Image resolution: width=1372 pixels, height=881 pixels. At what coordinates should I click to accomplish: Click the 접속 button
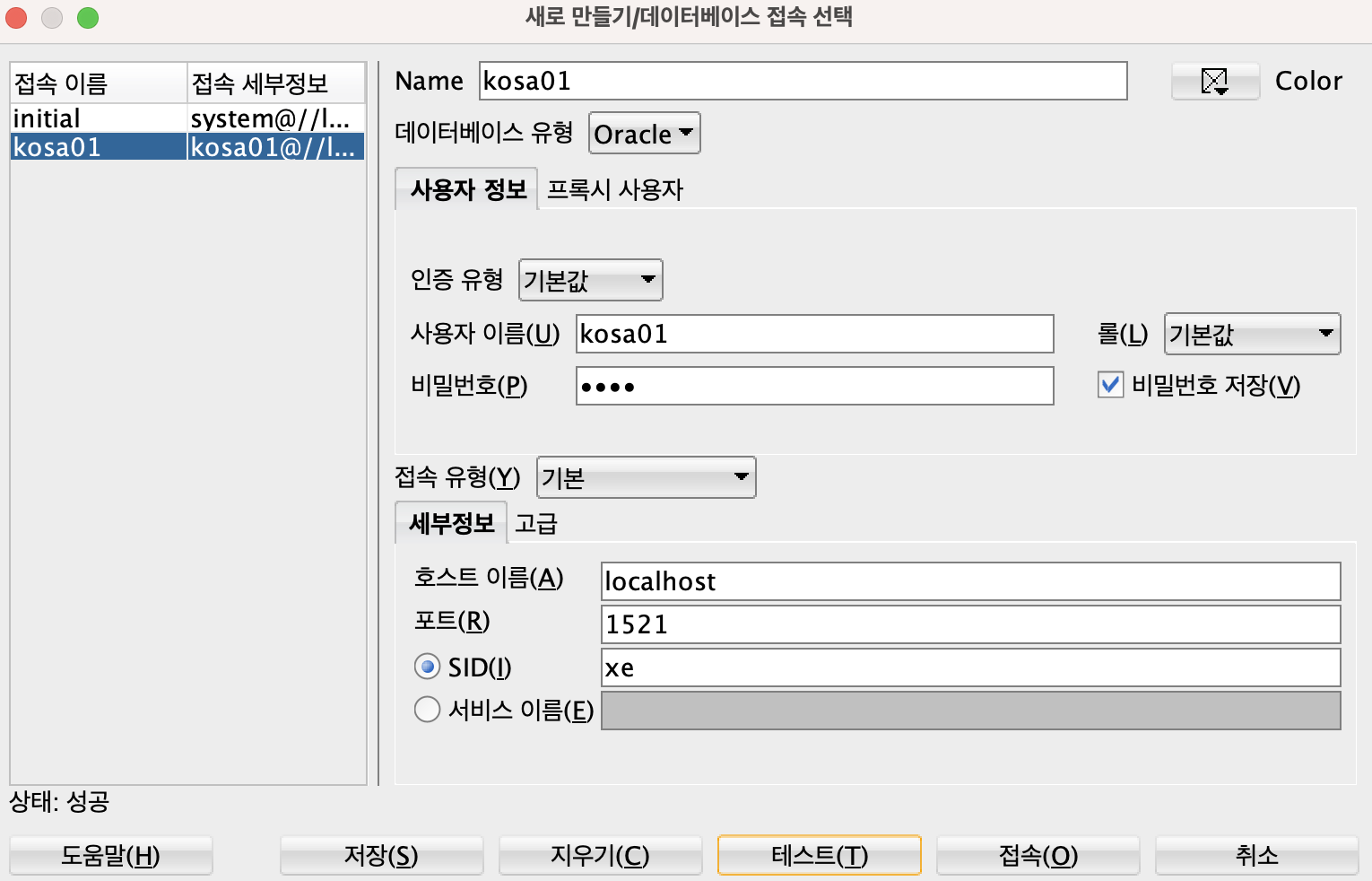[1038, 855]
